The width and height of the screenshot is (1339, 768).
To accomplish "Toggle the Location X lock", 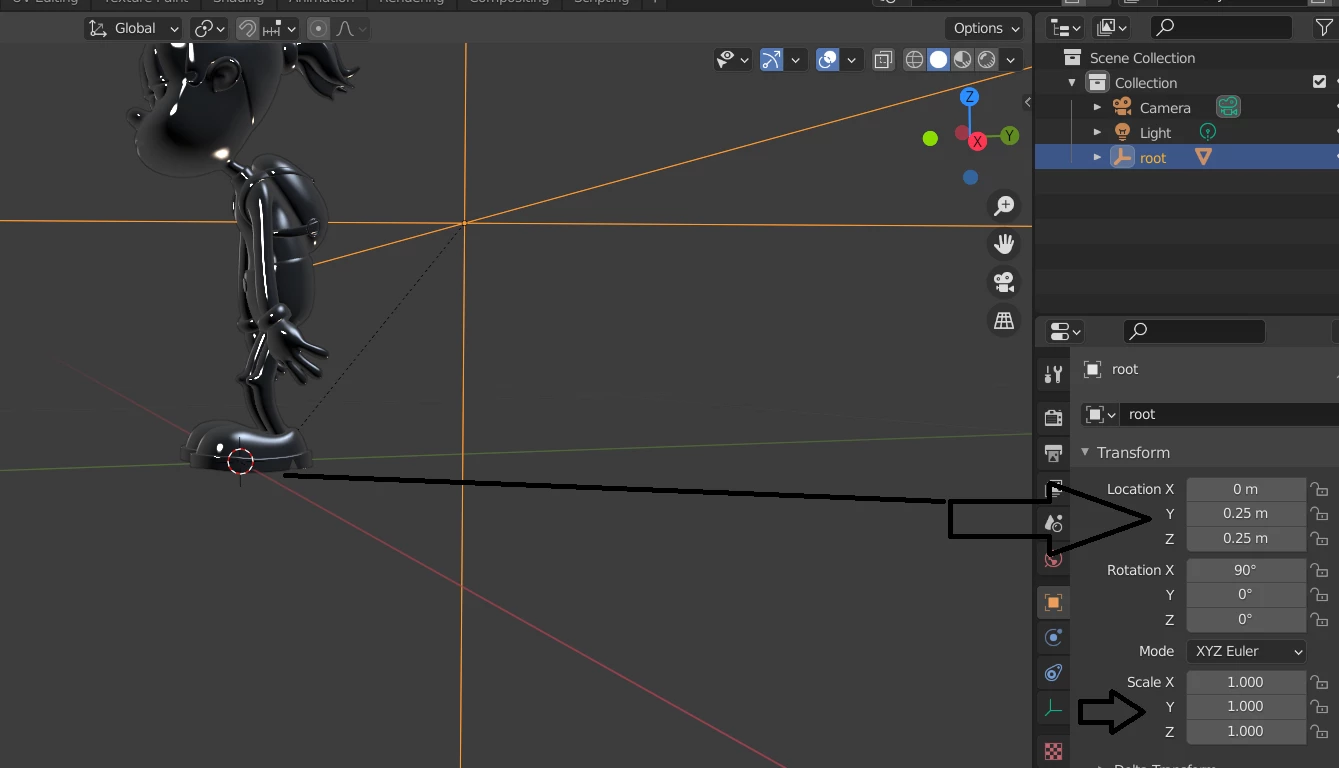I will [1320, 489].
